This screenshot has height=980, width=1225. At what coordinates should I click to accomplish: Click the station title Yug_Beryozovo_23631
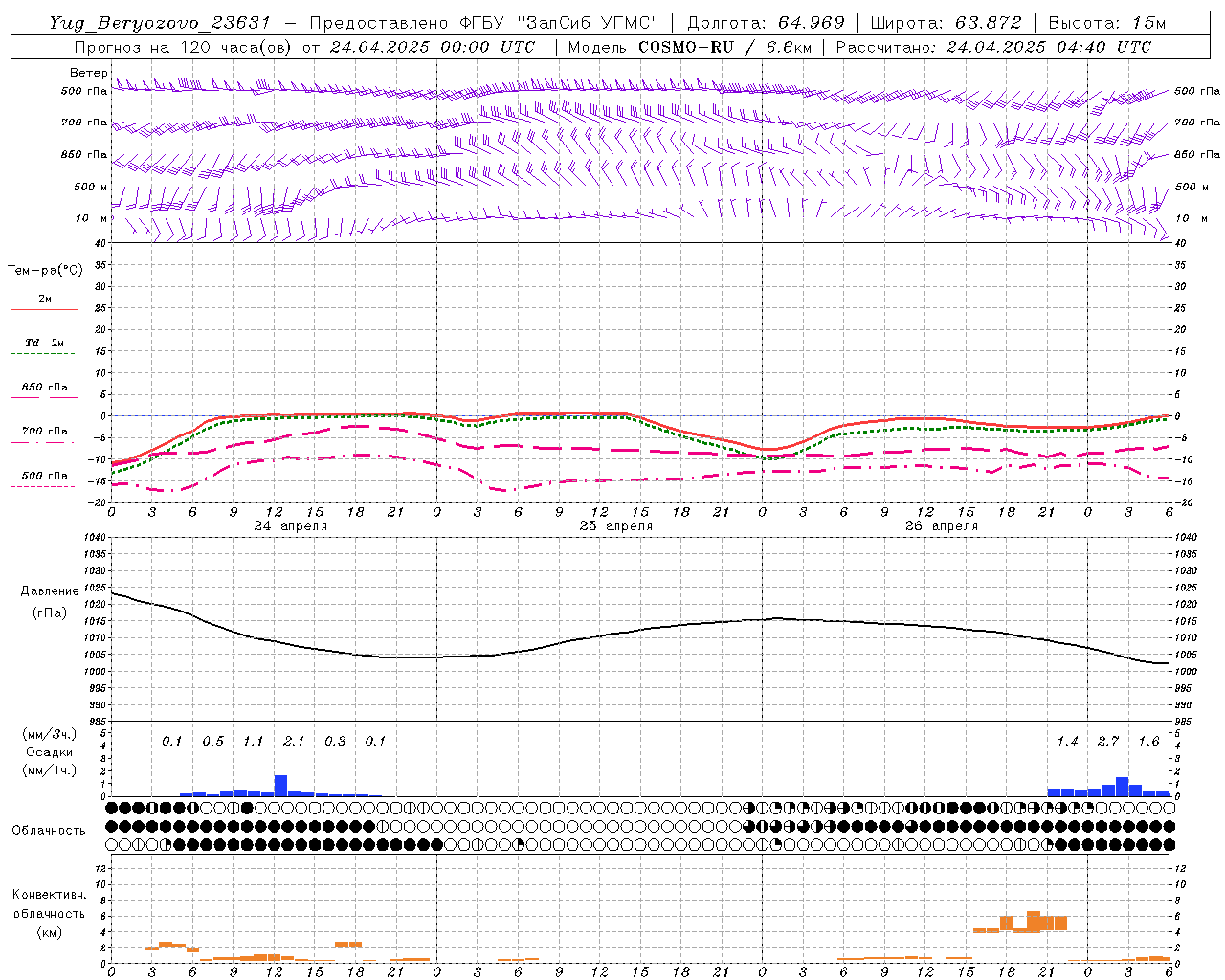[x=160, y=23]
